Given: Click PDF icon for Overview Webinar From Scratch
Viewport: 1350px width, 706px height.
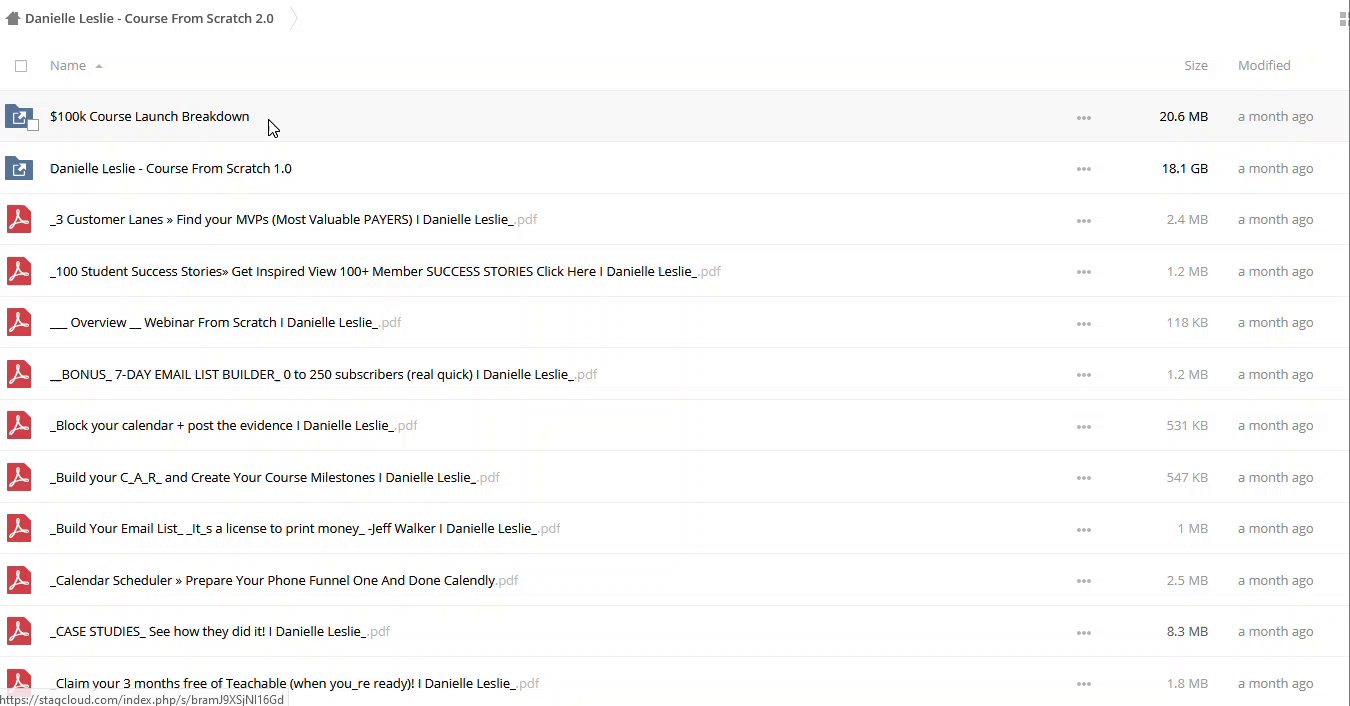Looking at the screenshot, I should point(19,323).
